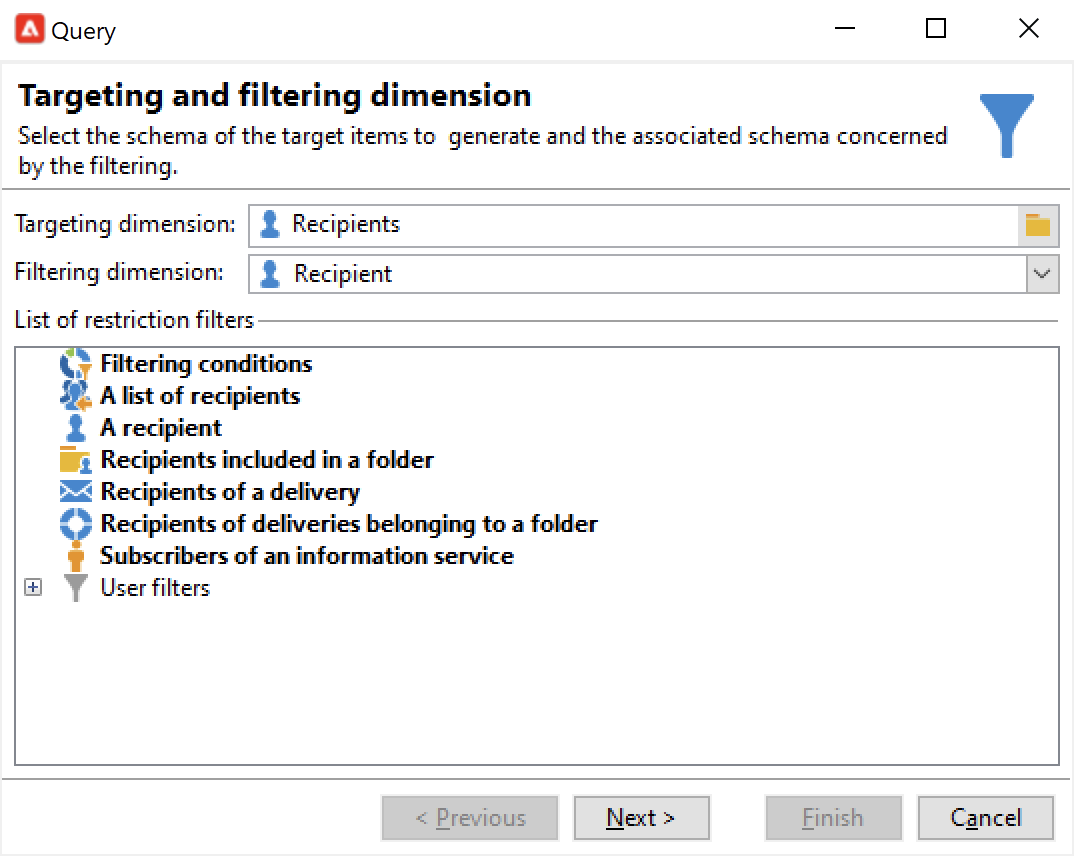
Task: Click the Recipients included in a folder icon
Action: (75, 460)
